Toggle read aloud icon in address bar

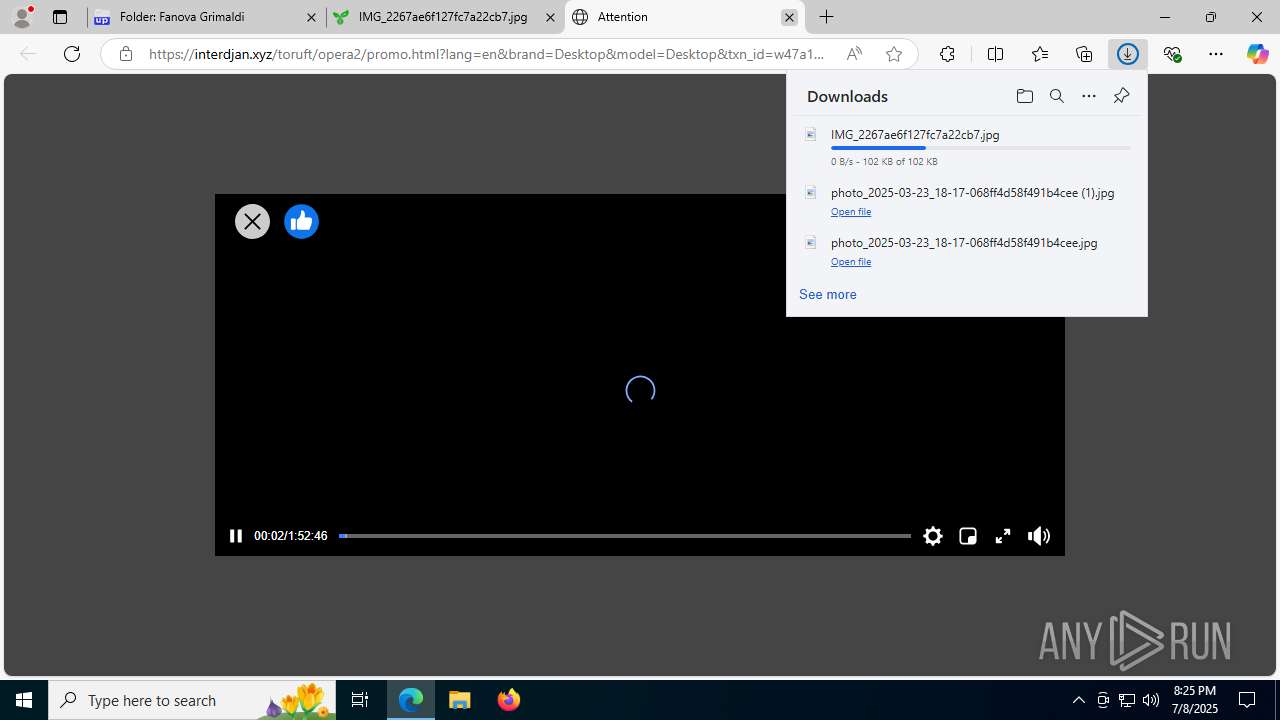pos(854,54)
